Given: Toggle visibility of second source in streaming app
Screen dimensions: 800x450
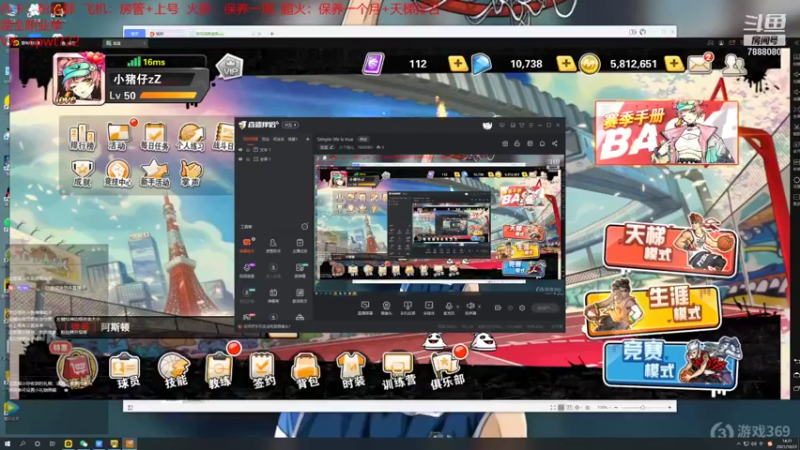Looking at the screenshot, I should [240, 159].
